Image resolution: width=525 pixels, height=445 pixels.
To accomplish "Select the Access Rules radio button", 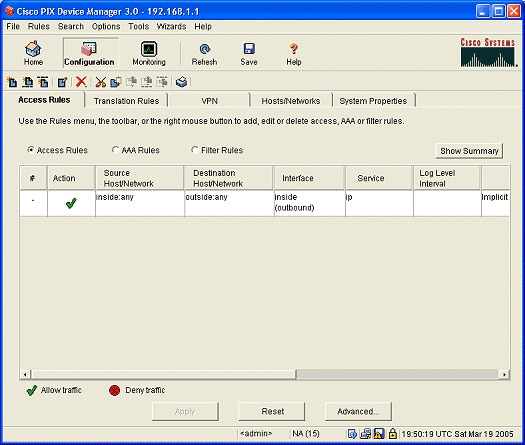I will point(31,150).
